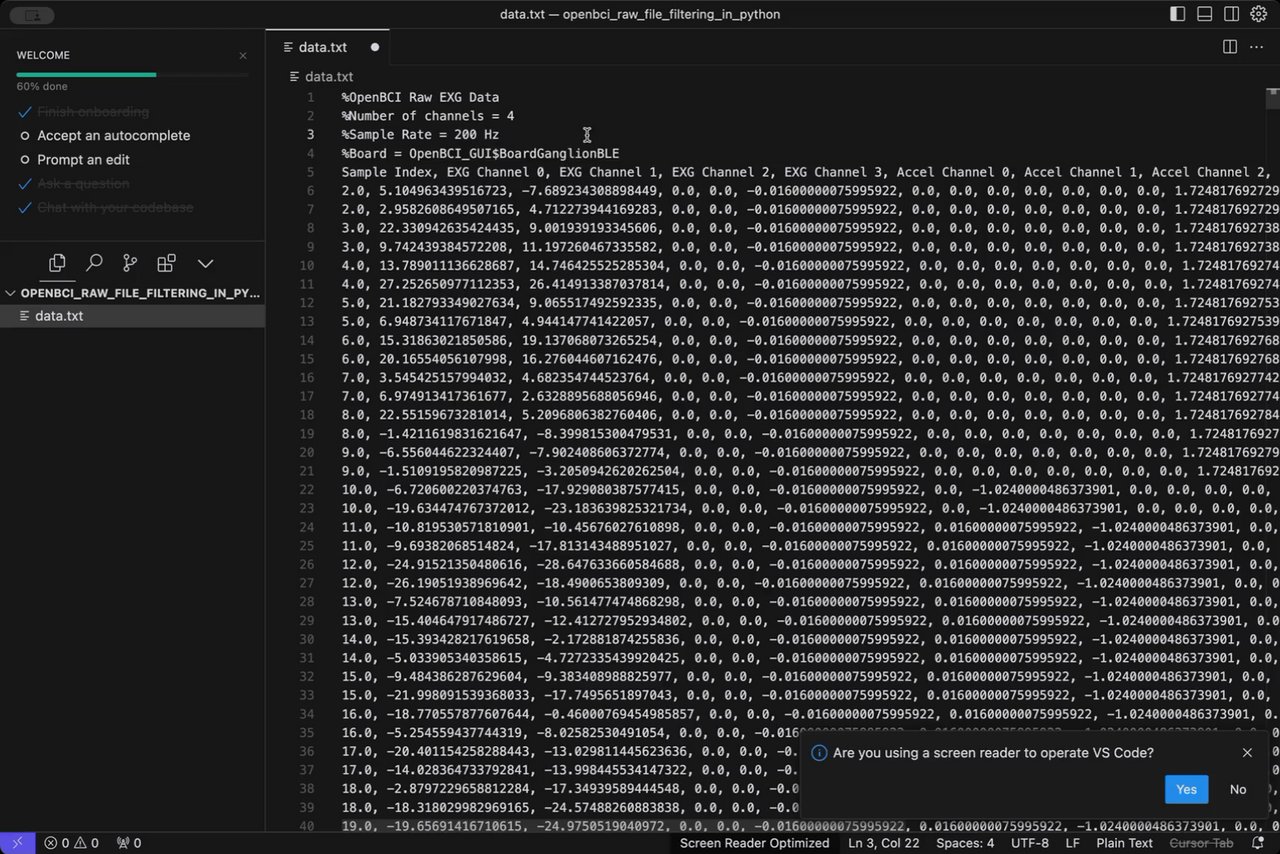Screen dimensions: 1280x854
Task: Open notifications bell in status bar
Action: click(x=1259, y=843)
